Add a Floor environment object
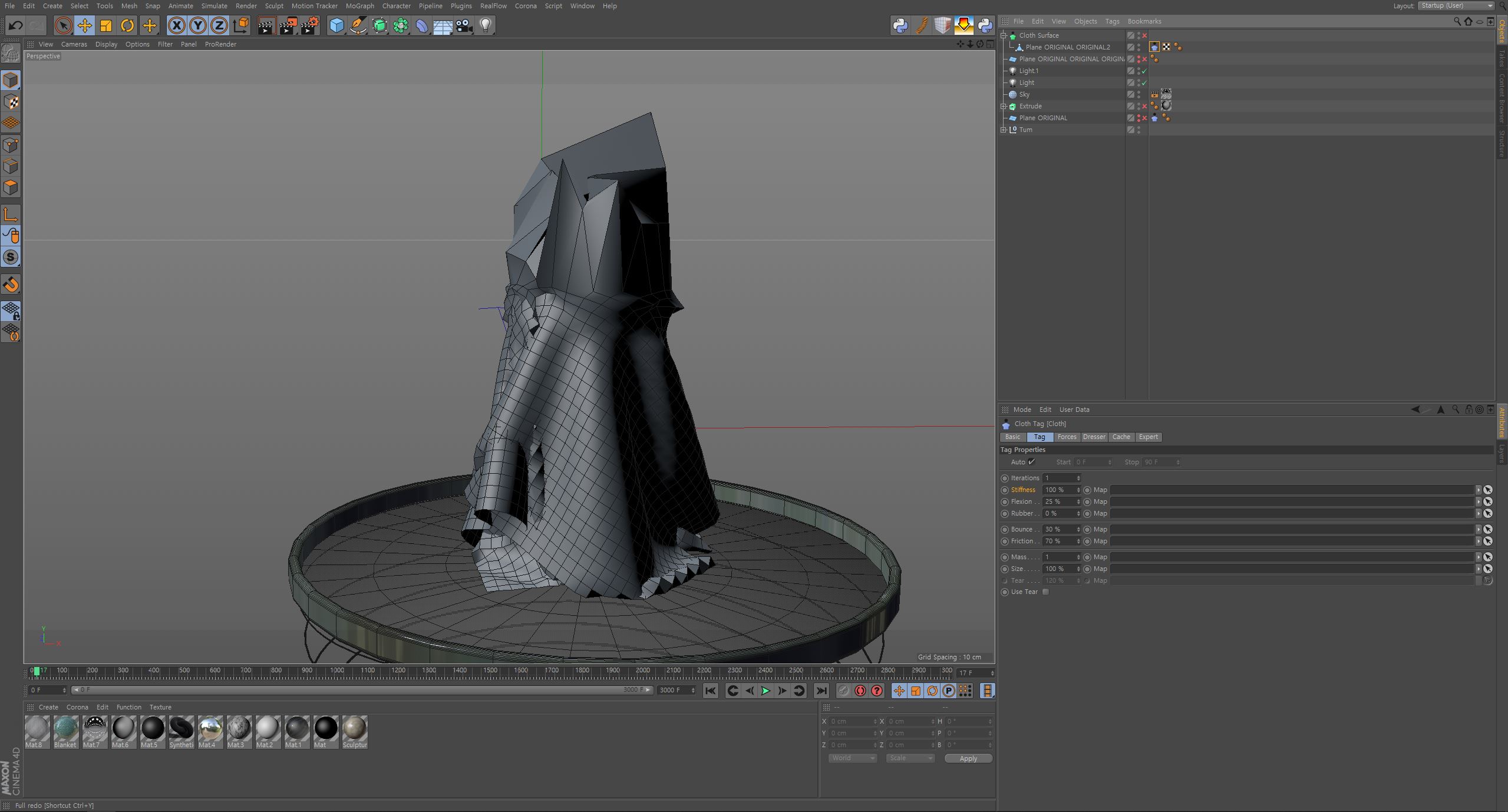 443,25
